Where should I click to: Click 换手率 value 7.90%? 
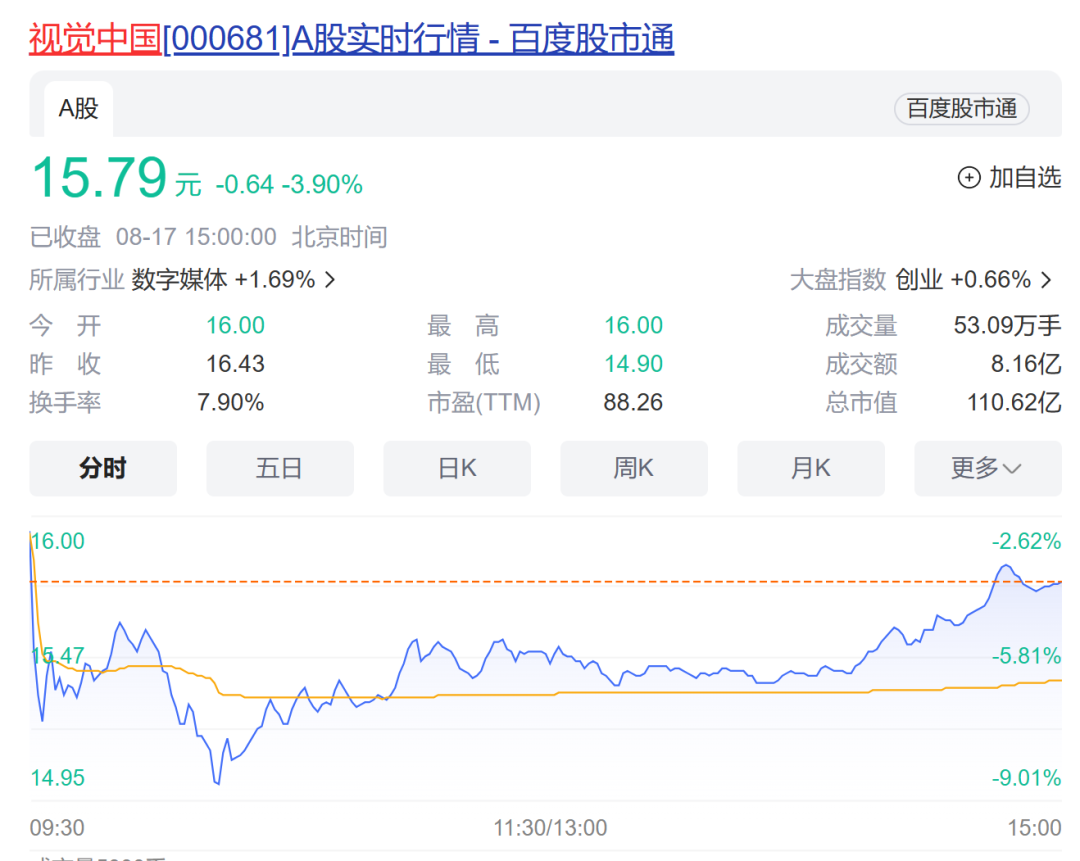point(231,402)
